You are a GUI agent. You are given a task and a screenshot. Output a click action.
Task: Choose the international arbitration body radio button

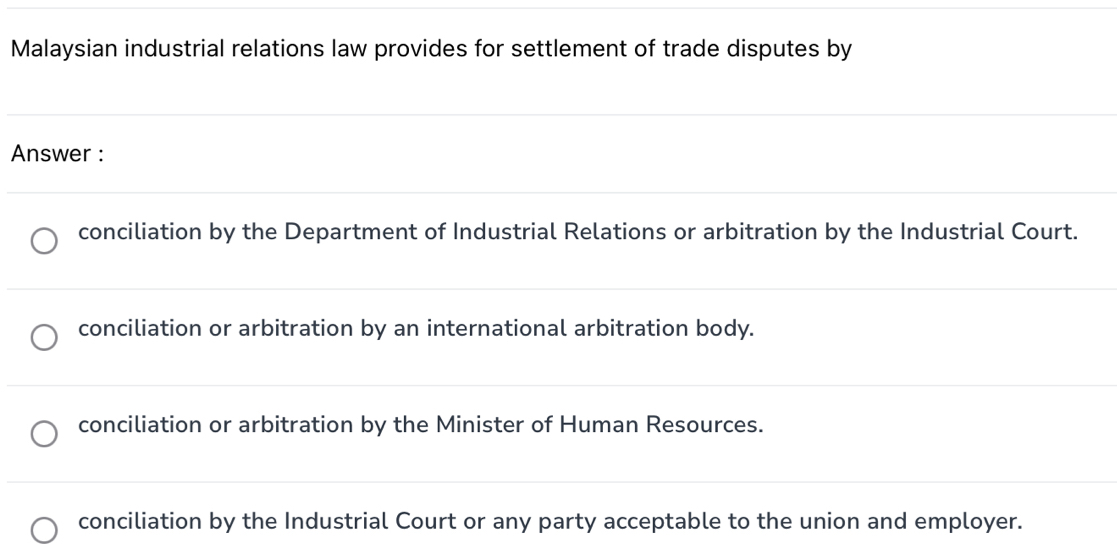pos(43,338)
